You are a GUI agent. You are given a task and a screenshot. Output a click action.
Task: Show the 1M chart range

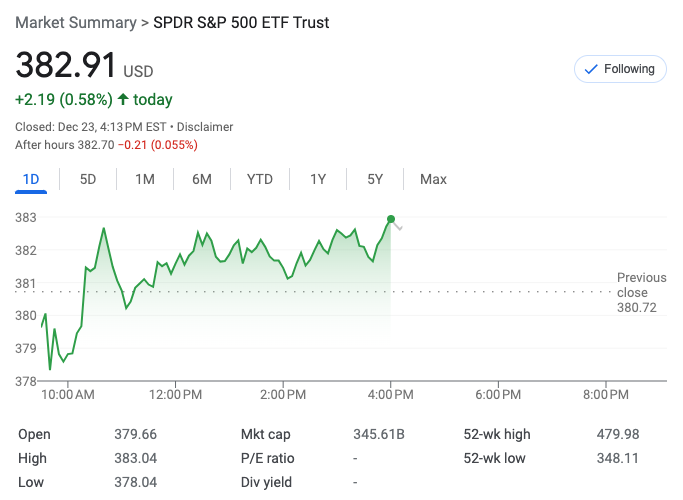145,179
